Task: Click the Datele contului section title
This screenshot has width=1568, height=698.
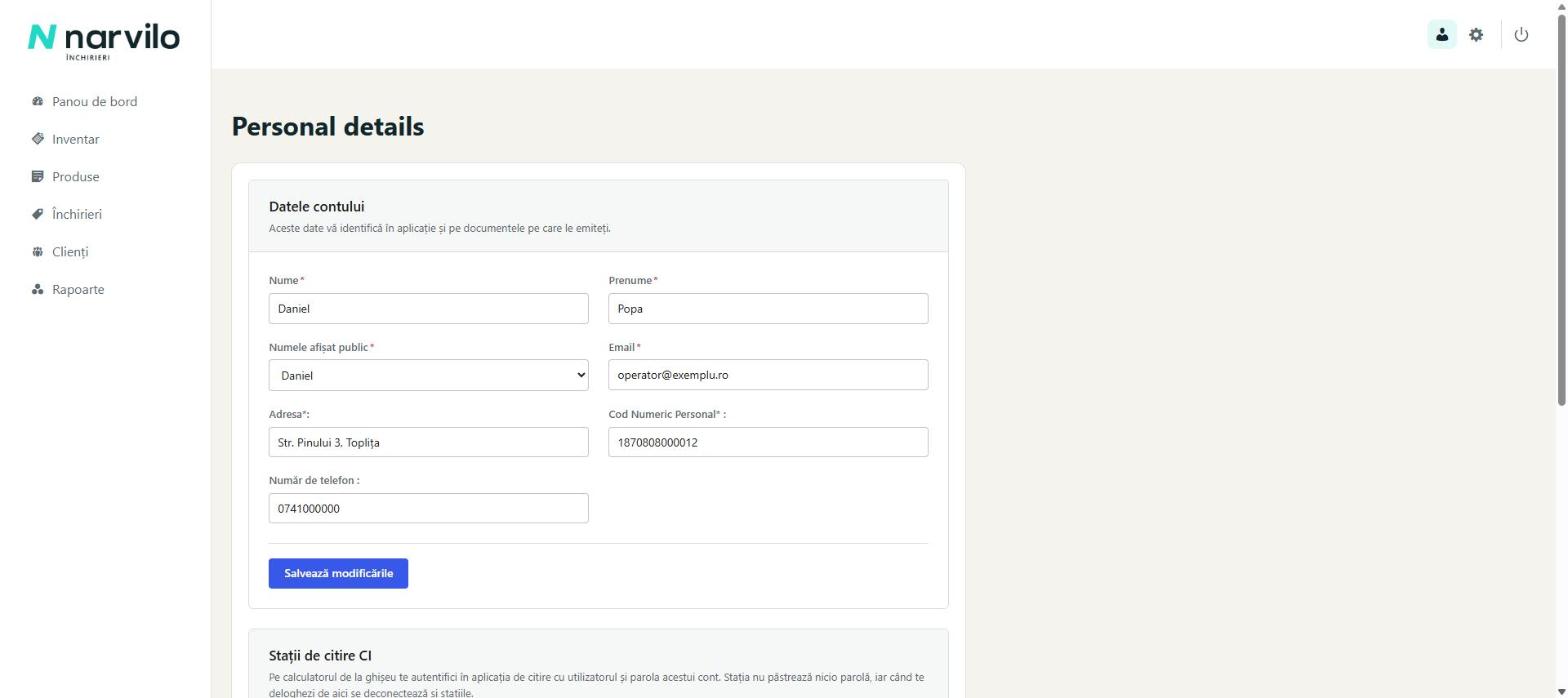Action: 317,207
